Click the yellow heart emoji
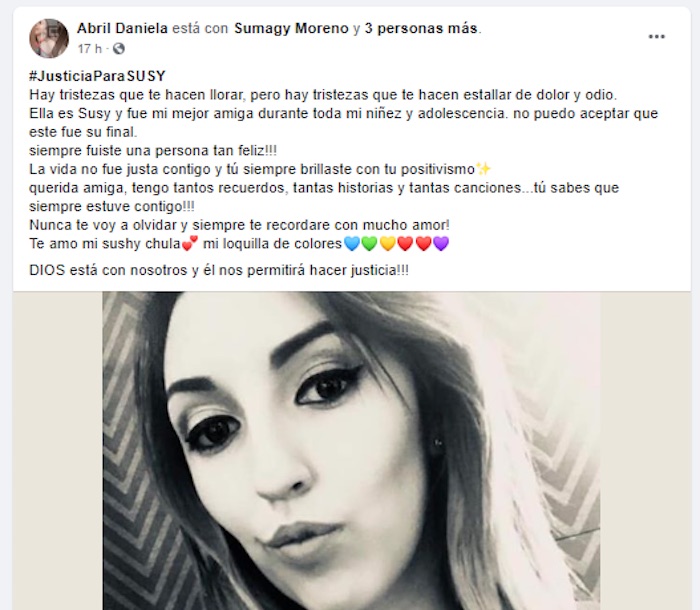Image resolution: width=700 pixels, height=610 pixels. click(388, 244)
